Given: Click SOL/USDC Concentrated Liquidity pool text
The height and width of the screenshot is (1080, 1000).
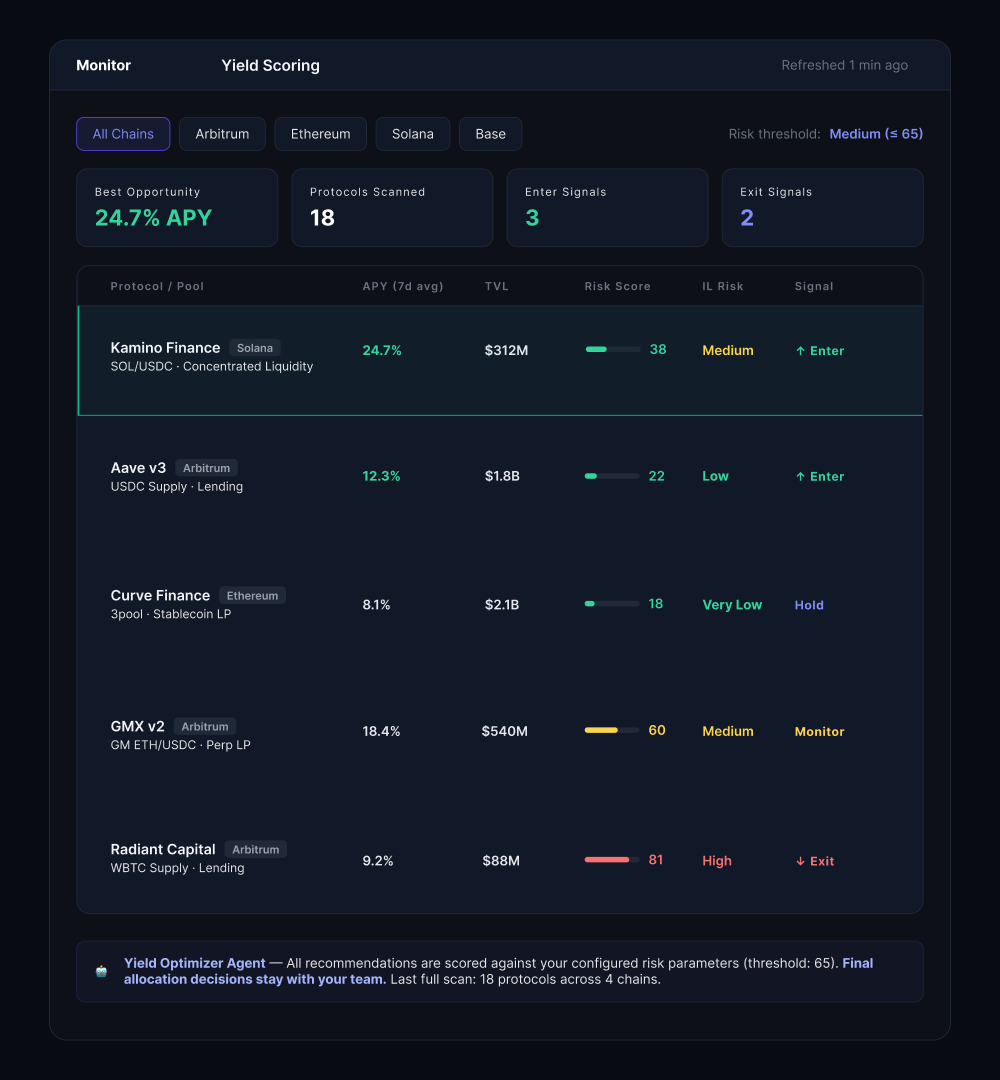Looking at the screenshot, I should (211, 366).
